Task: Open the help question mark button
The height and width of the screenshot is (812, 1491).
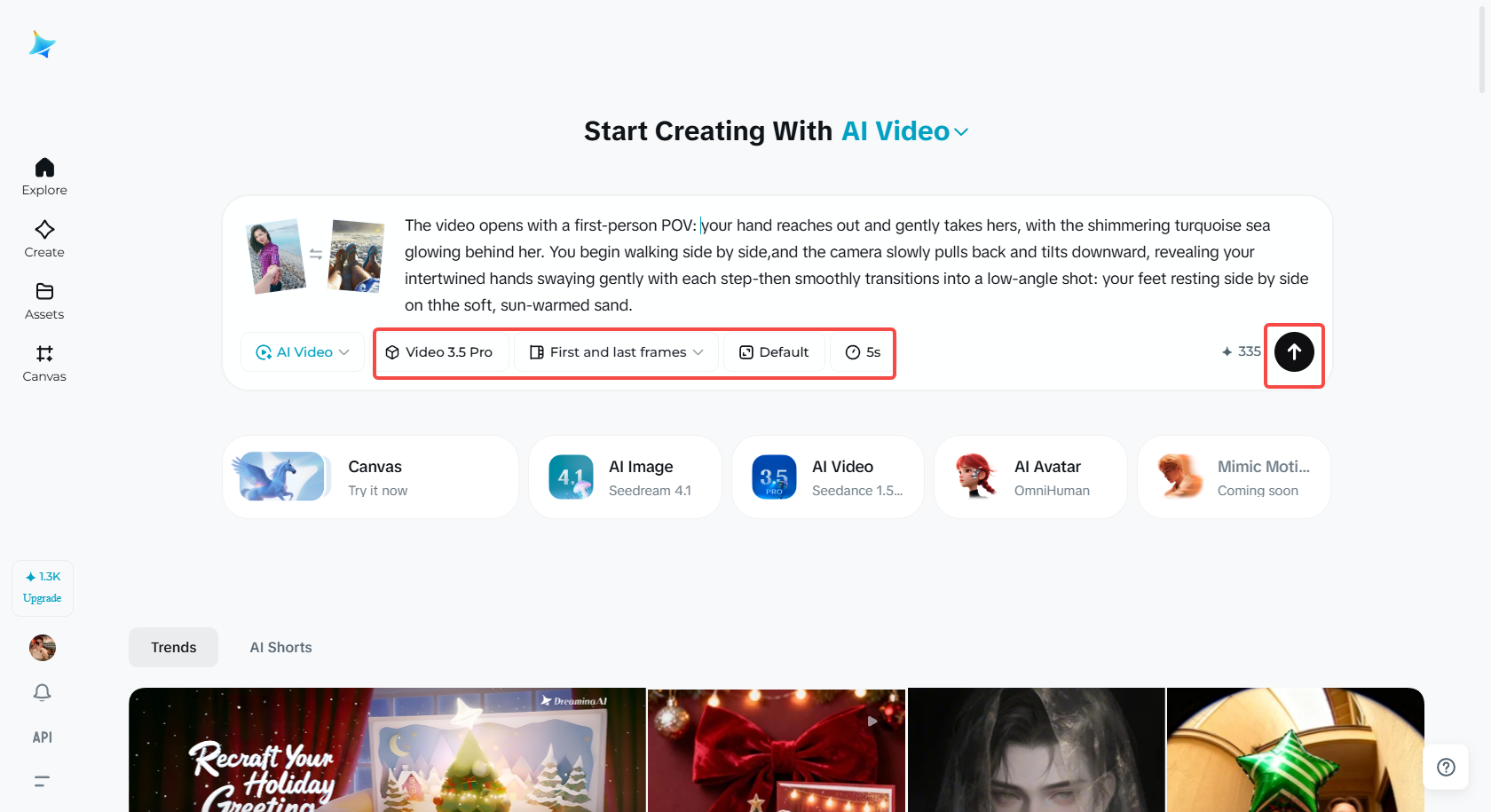Action: (x=1446, y=768)
